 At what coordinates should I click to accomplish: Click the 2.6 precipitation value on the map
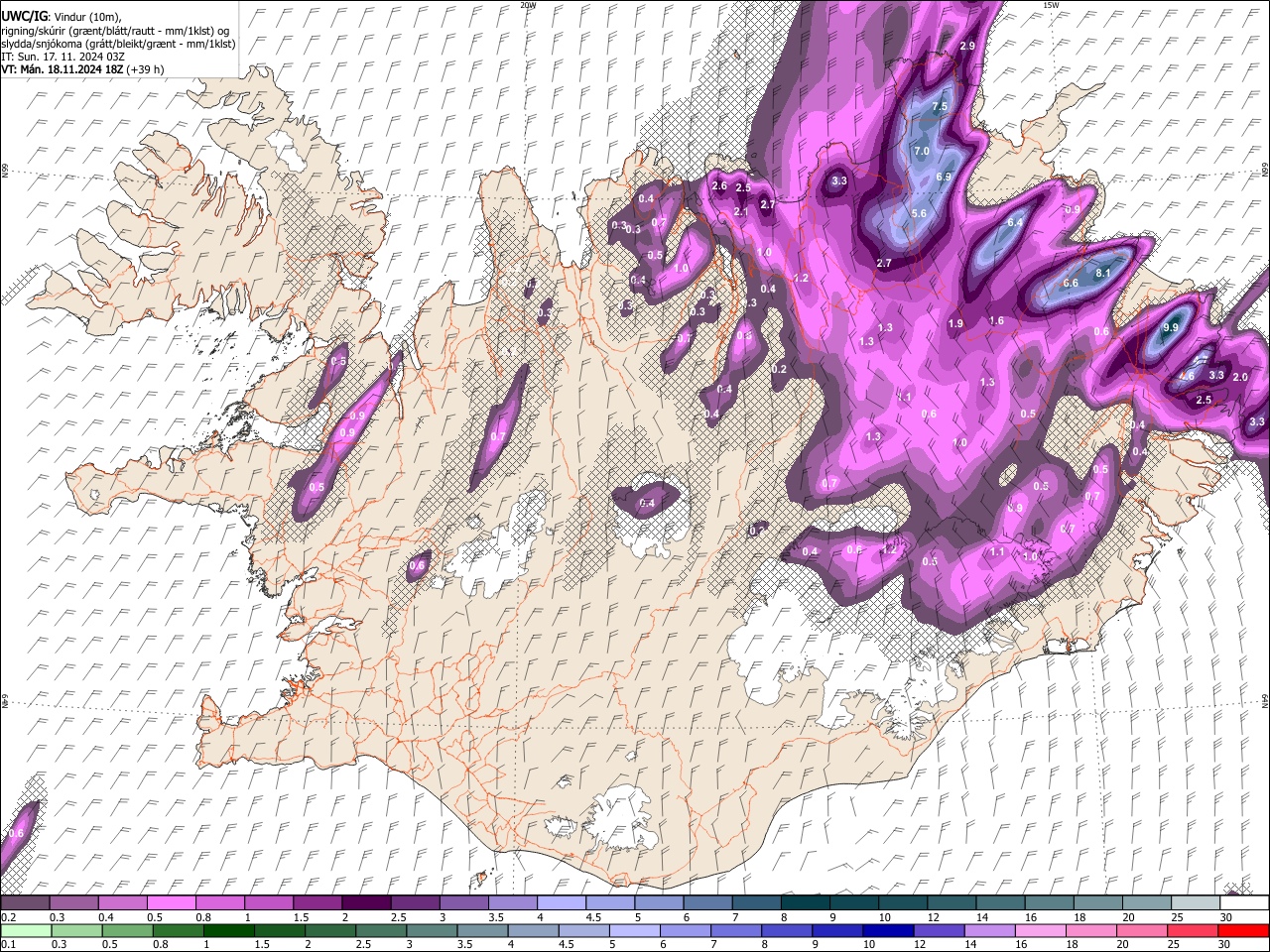click(x=720, y=185)
